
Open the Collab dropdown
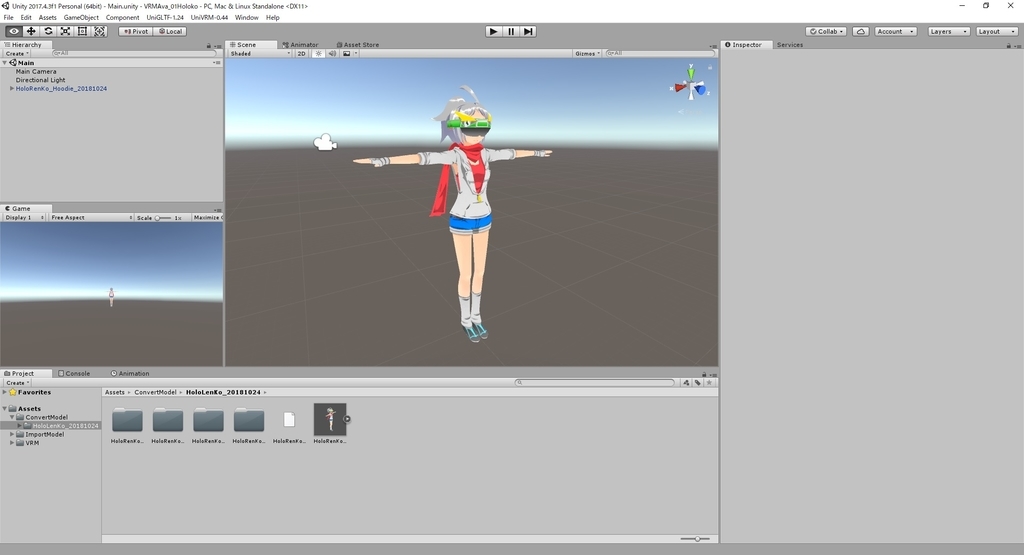826,31
